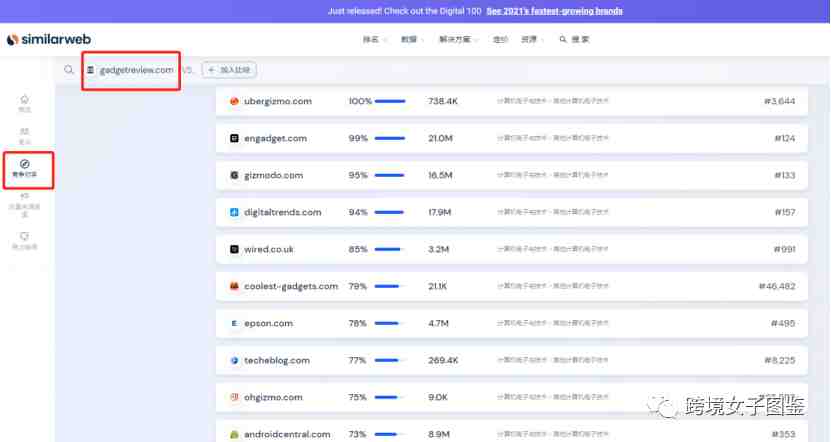Click the magnifier icon beside gadgetreview.com
831x442 pixels.
click(x=69, y=70)
